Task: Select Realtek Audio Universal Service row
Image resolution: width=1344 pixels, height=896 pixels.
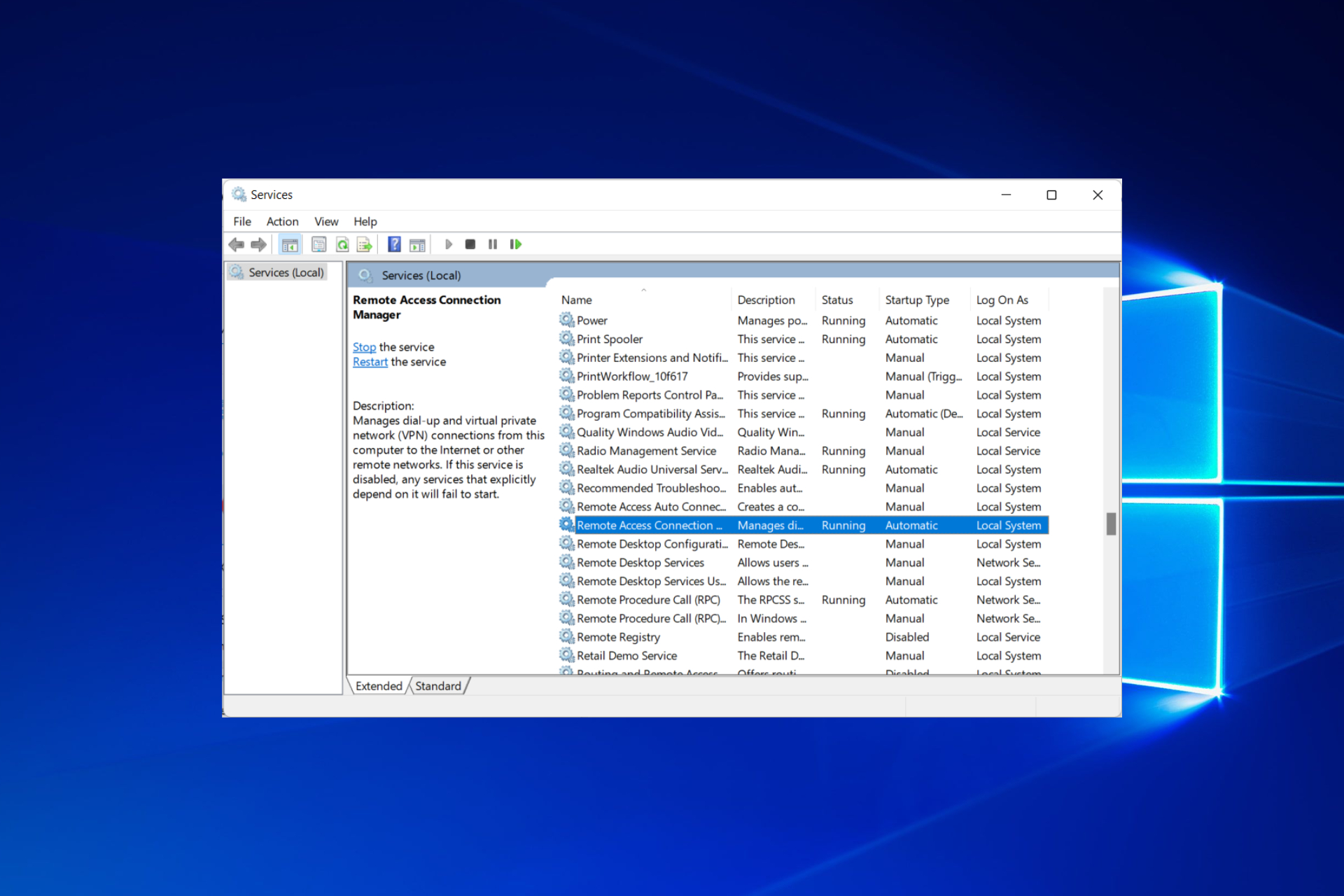Action: coord(803,469)
